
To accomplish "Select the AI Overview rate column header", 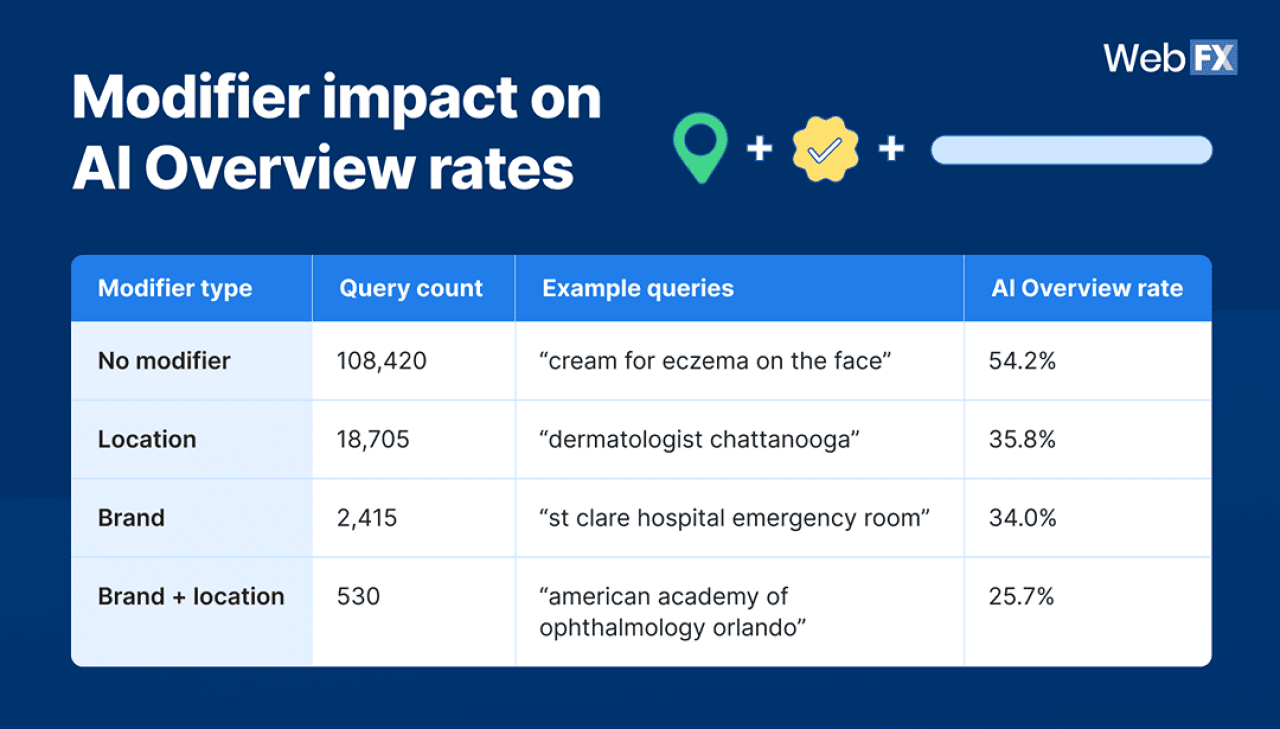I will click(1087, 288).
